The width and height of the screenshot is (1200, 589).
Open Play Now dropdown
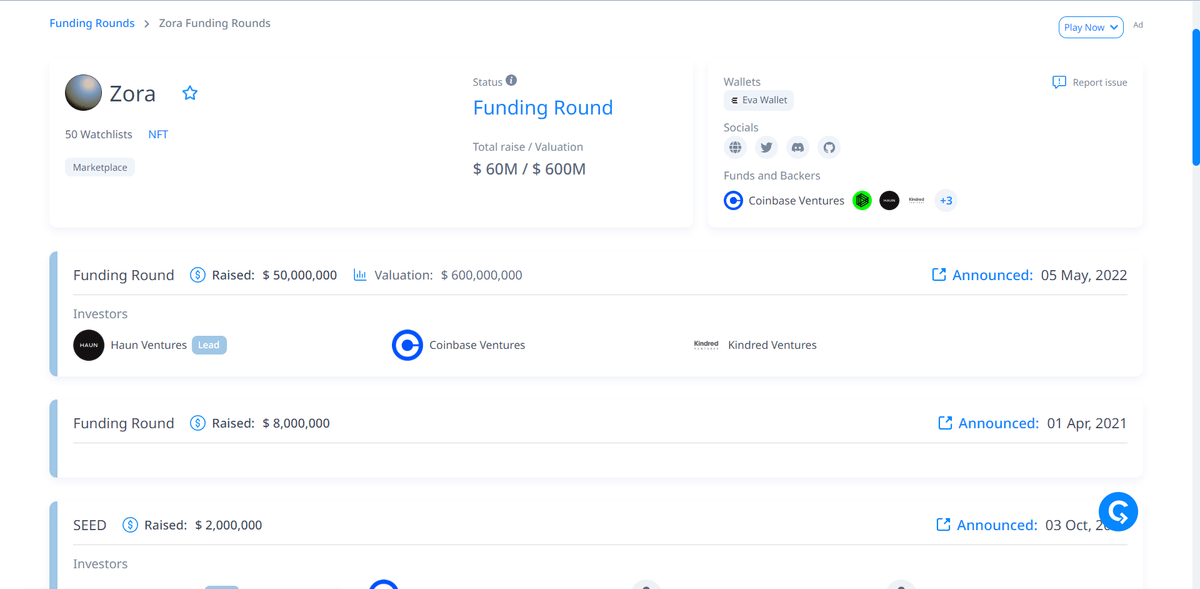coord(1090,27)
